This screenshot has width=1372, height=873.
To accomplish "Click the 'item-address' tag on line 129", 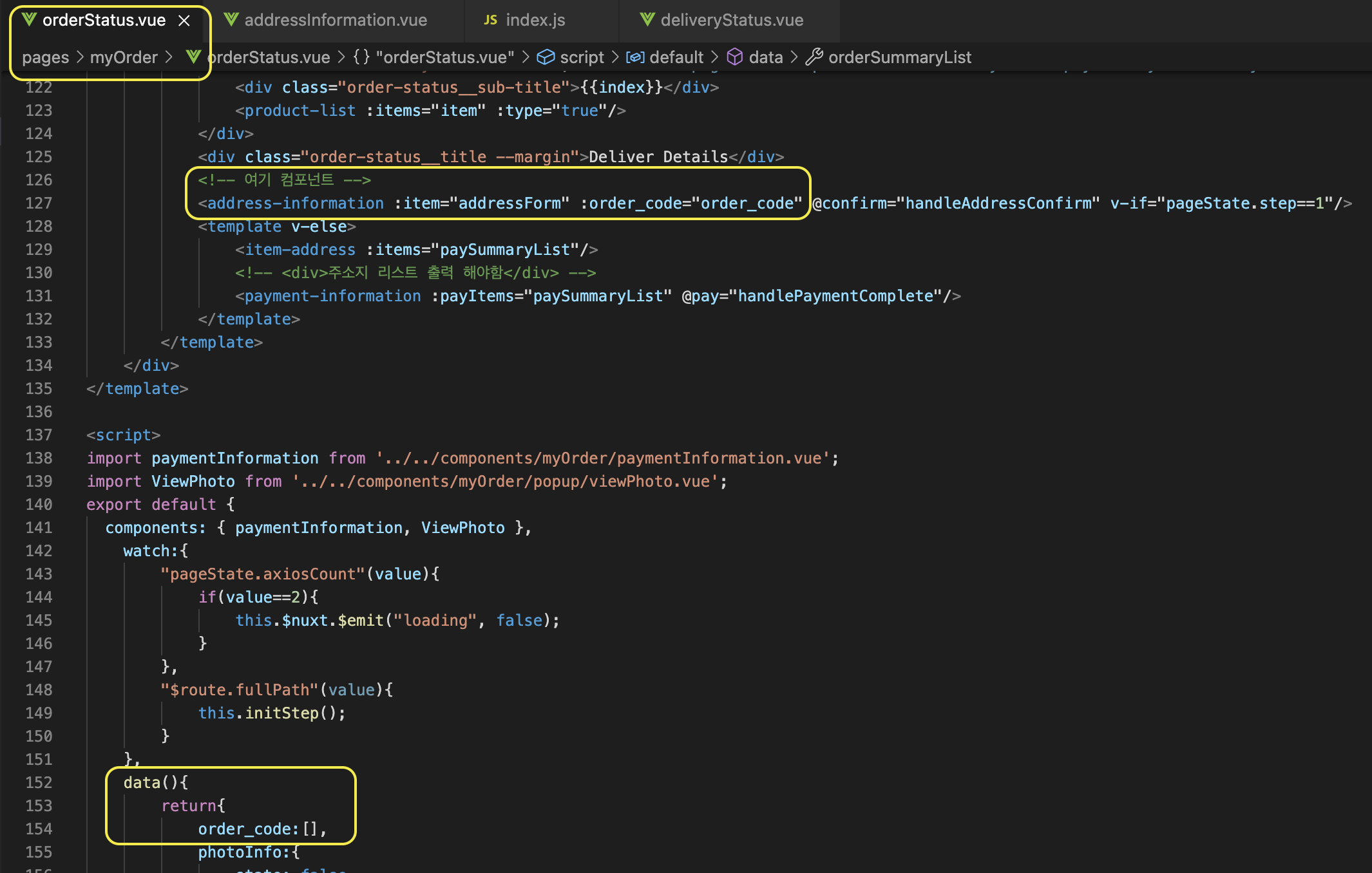I will click(300, 249).
